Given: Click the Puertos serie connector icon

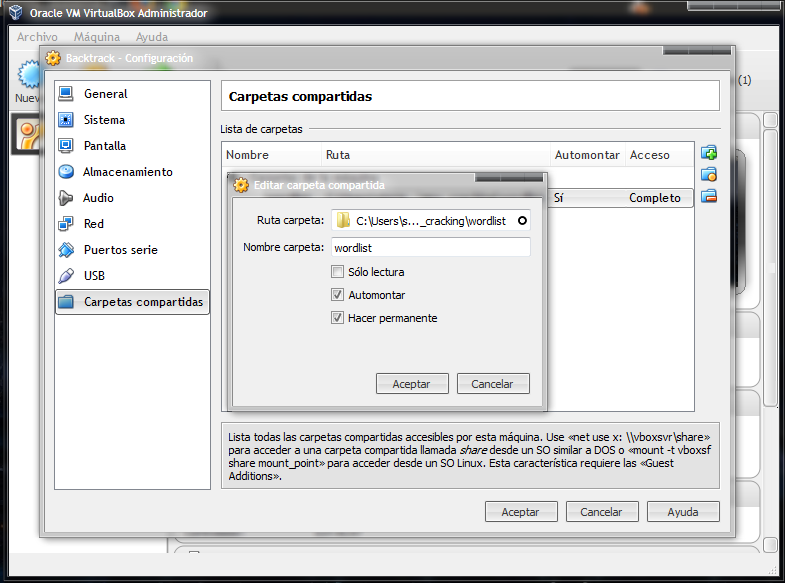Looking at the screenshot, I should [x=66, y=250].
